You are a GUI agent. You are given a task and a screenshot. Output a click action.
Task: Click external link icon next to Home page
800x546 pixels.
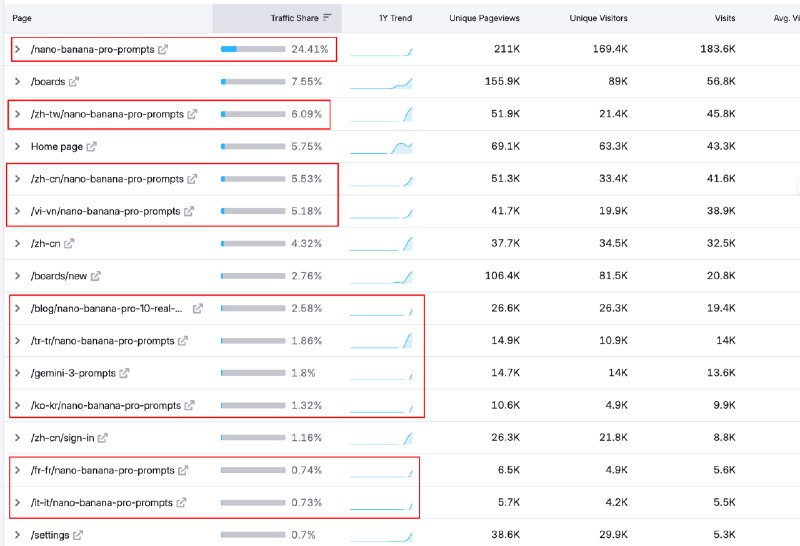[x=92, y=147]
